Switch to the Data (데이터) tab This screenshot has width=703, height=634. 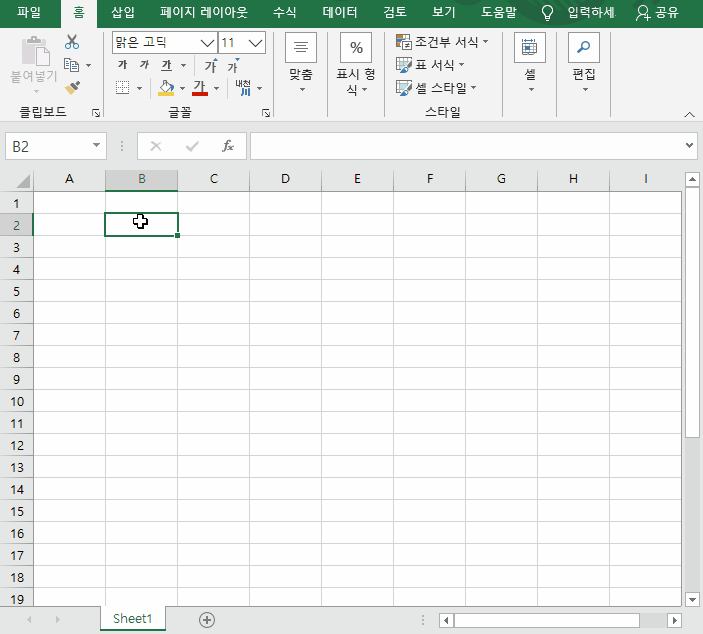pyautogui.click(x=340, y=12)
